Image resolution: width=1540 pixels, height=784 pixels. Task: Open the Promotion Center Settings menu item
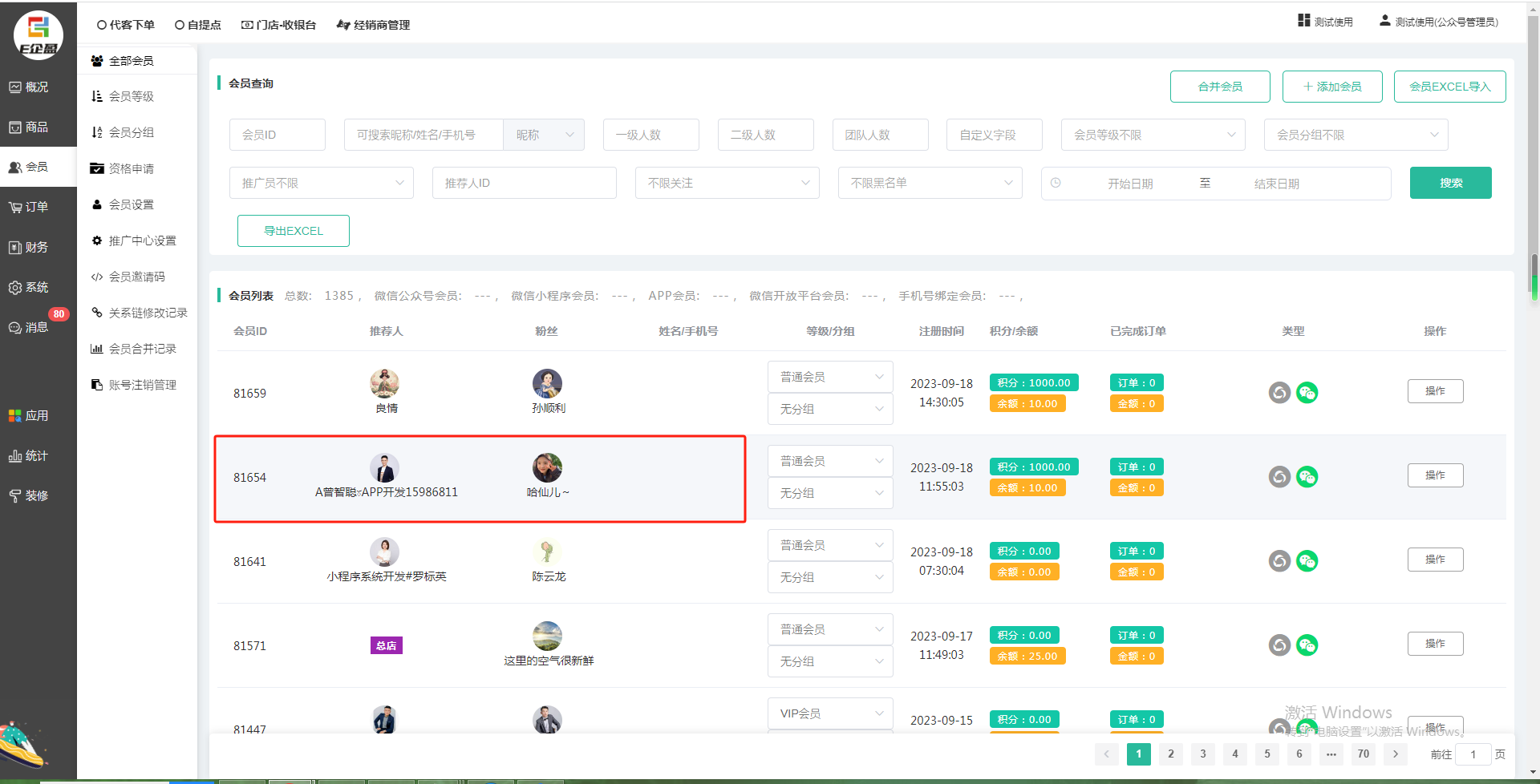coord(142,240)
